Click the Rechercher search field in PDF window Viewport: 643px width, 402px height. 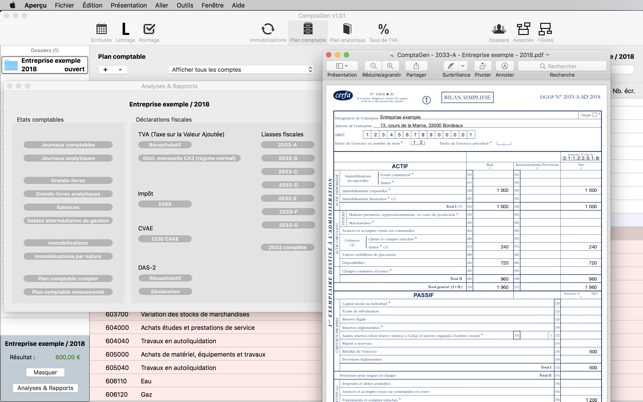click(x=562, y=66)
